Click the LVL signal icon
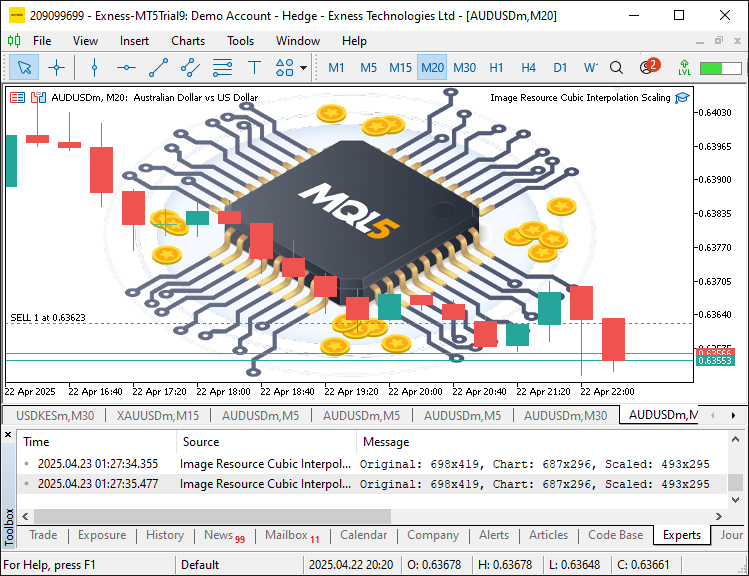The width and height of the screenshot is (749, 576). point(685,67)
